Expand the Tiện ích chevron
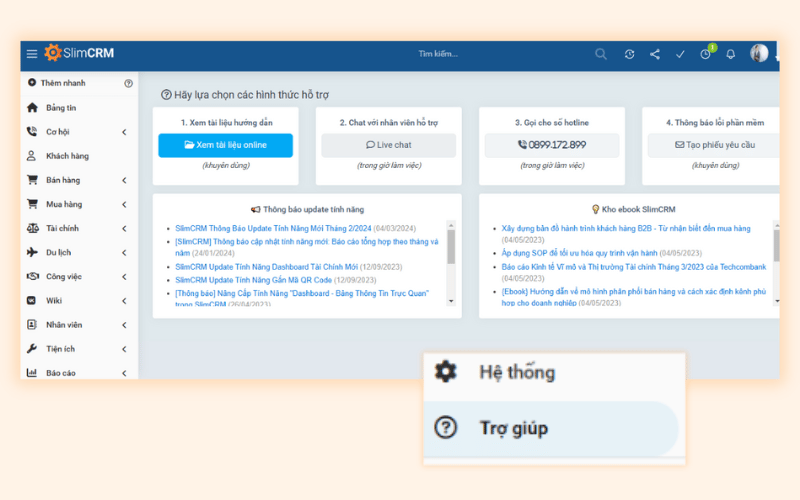This screenshot has width=800, height=500. tap(124, 349)
